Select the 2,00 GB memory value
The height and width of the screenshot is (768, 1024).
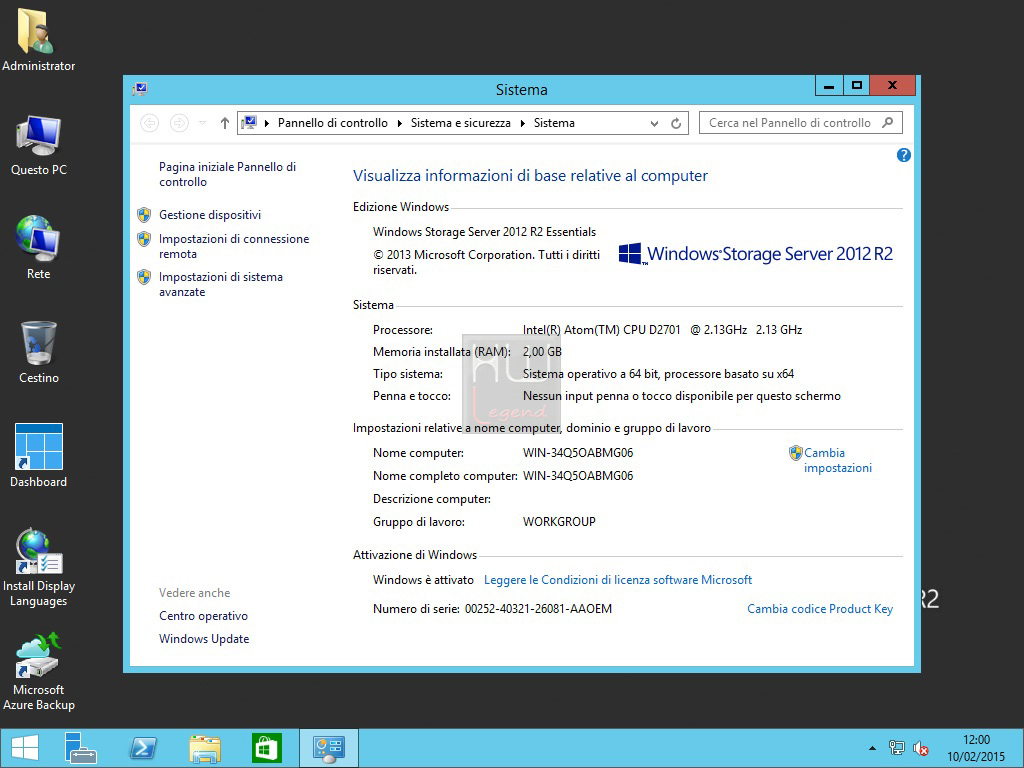pyautogui.click(x=542, y=352)
